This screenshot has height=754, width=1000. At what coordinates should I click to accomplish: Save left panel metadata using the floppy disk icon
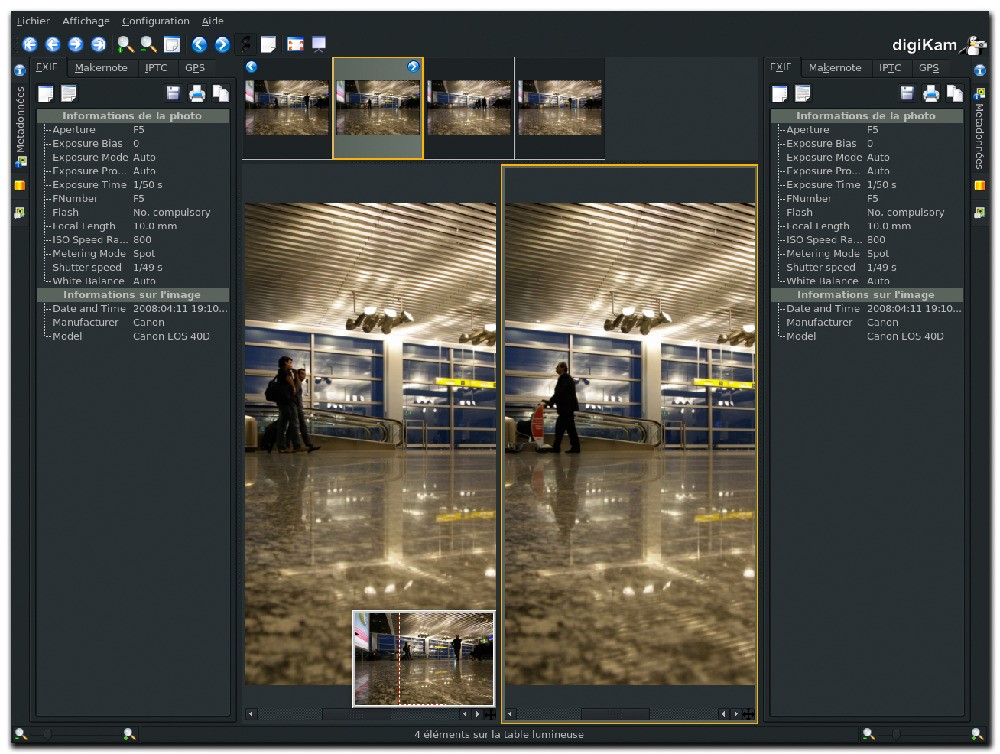point(172,92)
